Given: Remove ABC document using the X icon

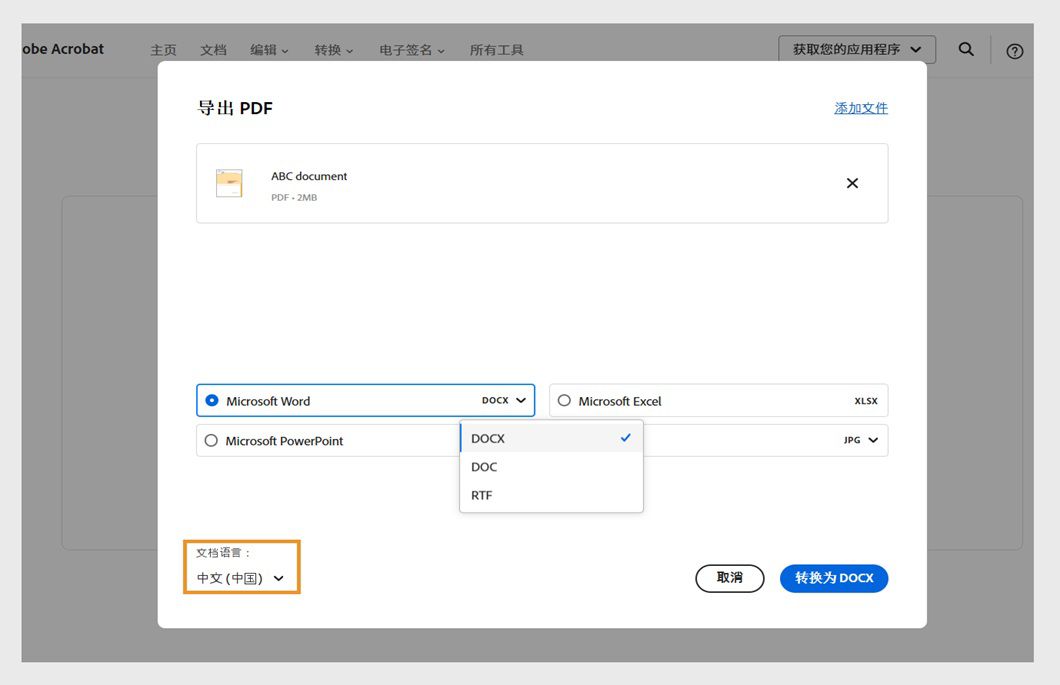Looking at the screenshot, I should [852, 183].
